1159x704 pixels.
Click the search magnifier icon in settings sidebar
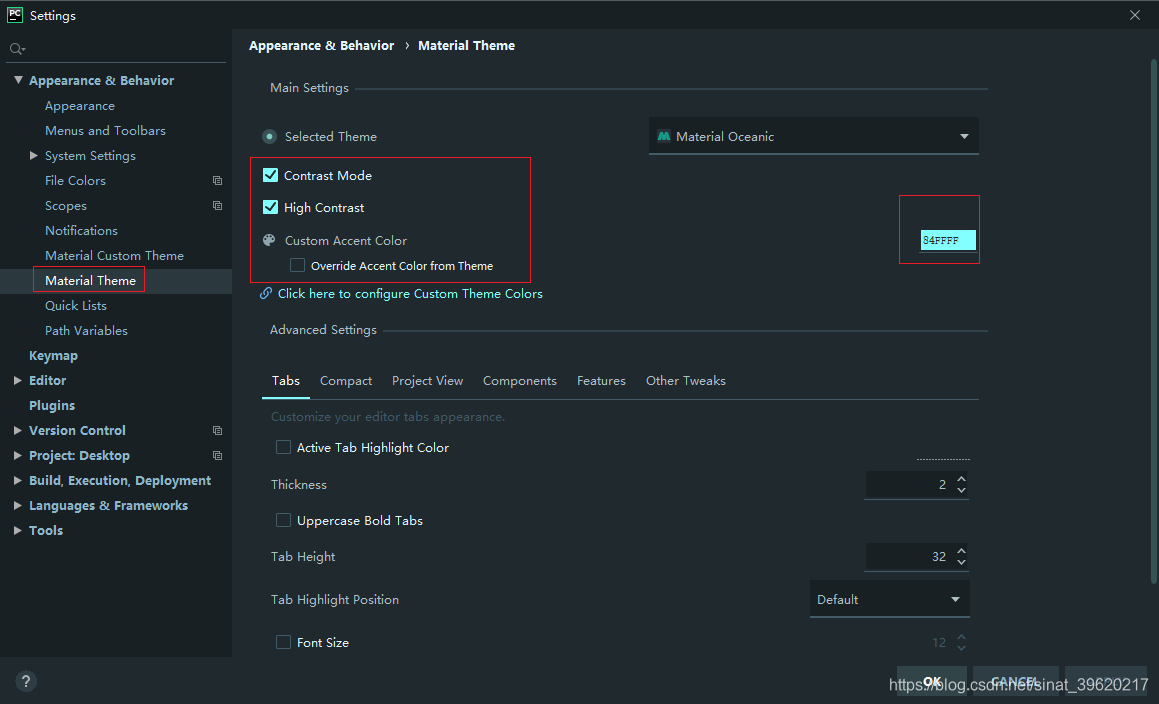(x=16, y=49)
